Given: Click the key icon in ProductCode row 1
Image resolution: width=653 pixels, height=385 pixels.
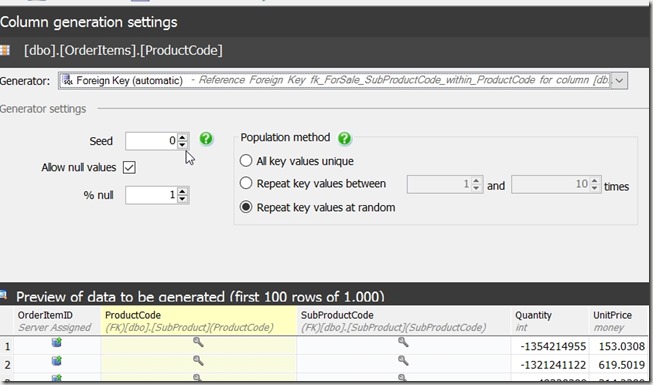Looking at the screenshot, I should pyautogui.click(x=198, y=342).
